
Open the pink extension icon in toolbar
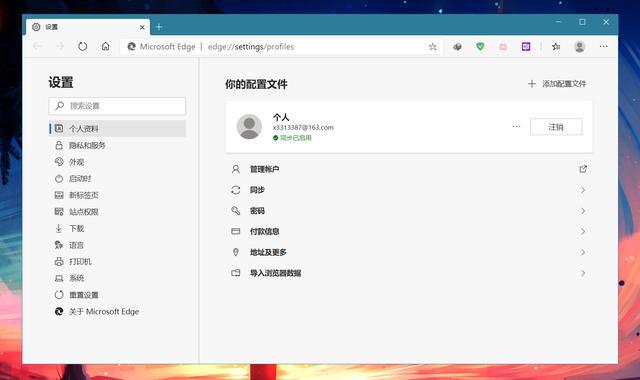503,47
